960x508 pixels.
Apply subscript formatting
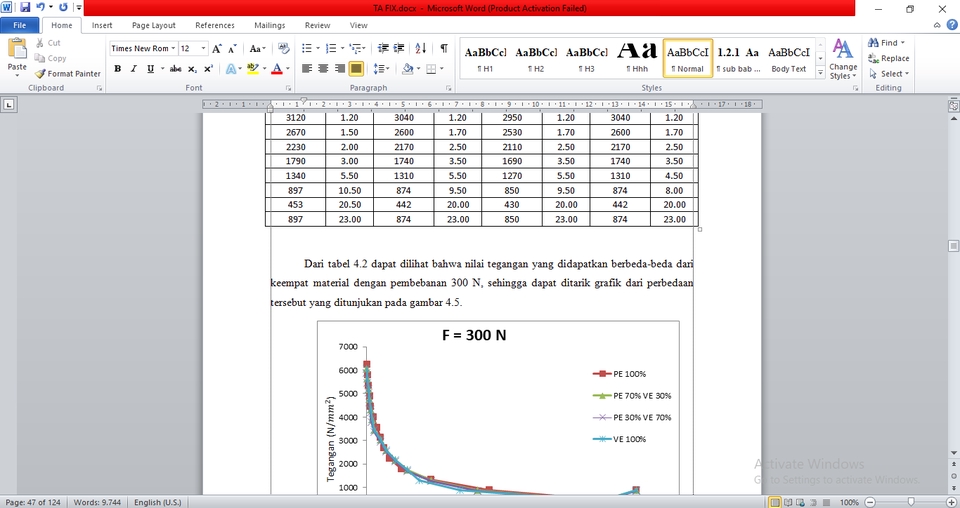click(x=192, y=69)
